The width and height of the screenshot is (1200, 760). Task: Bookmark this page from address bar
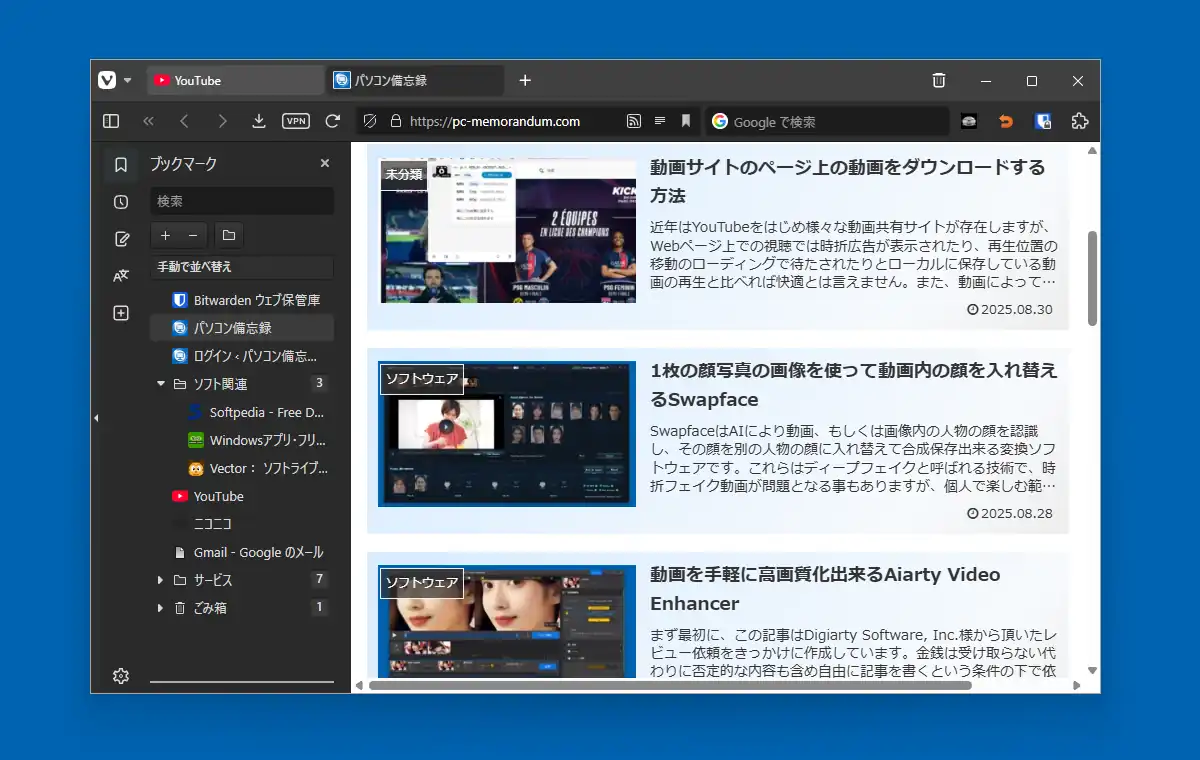[x=686, y=121]
